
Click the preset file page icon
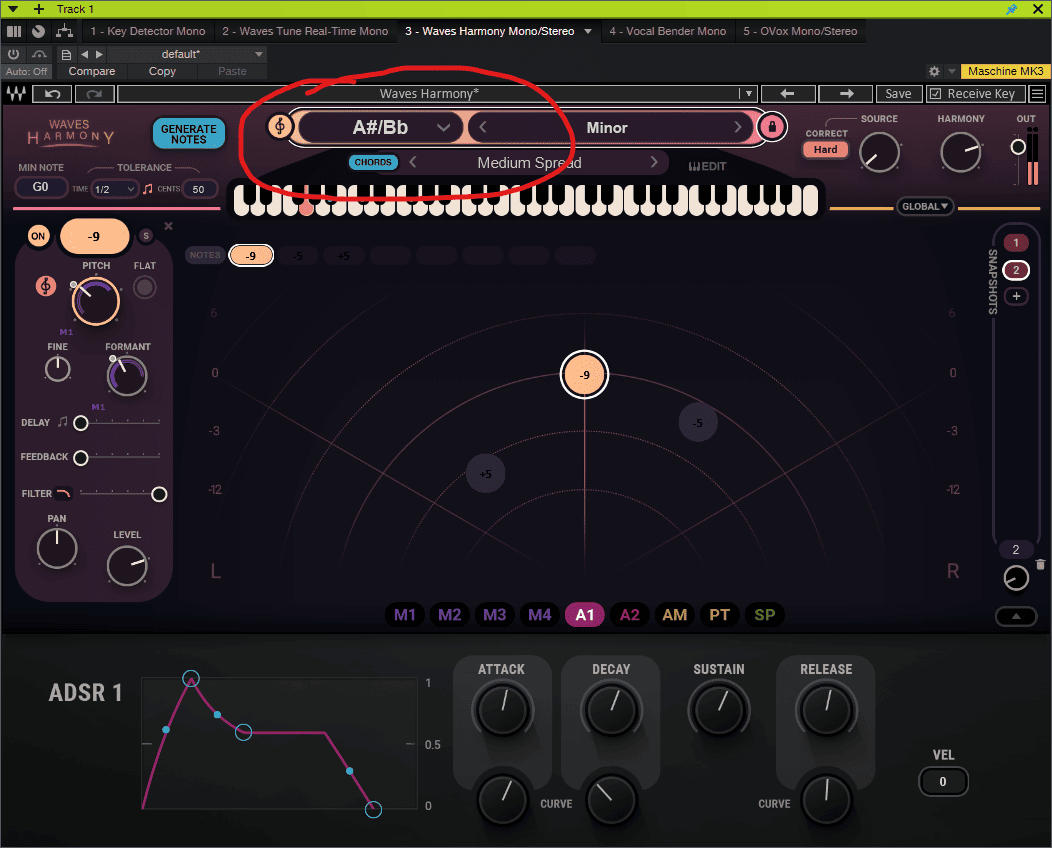pos(66,54)
